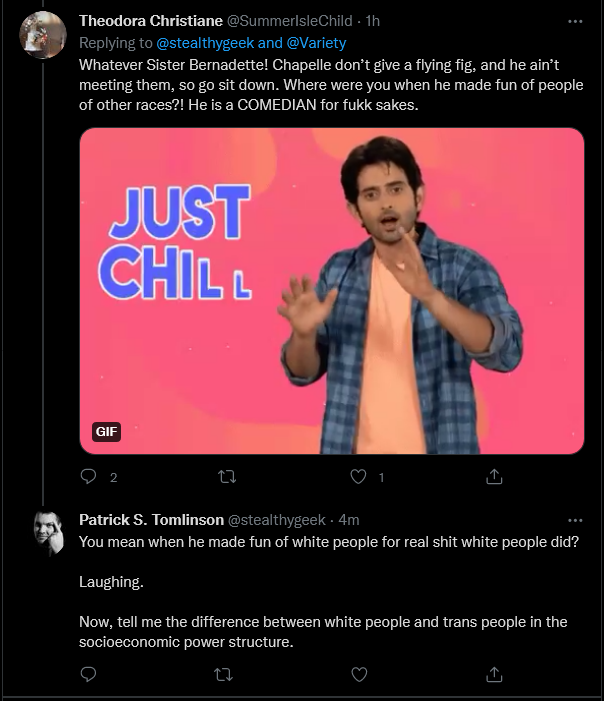The height and width of the screenshot is (701, 604).
Task: Click the Patrick S. Tomlinson display name
Action: pyautogui.click(x=152, y=520)
